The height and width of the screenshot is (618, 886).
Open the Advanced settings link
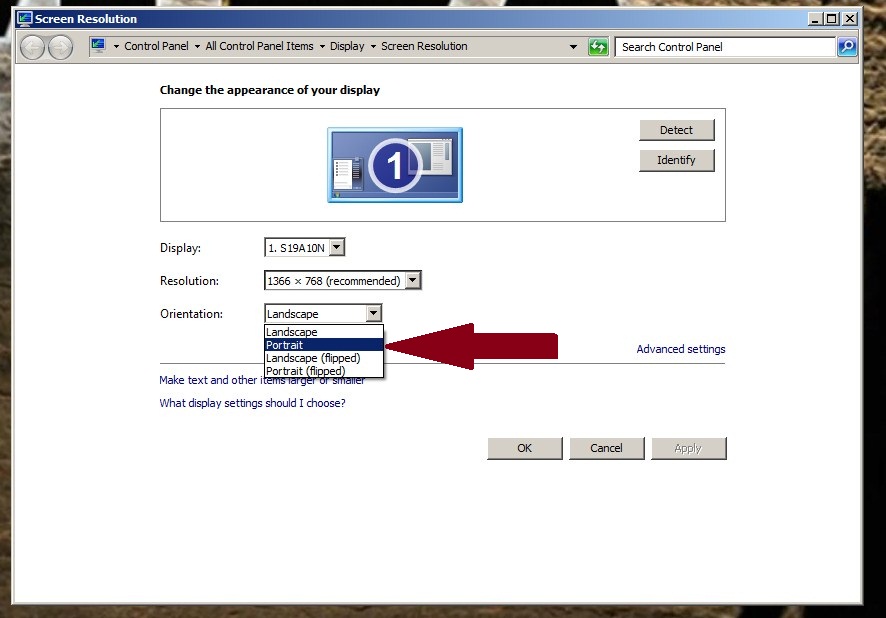(x=681, y=348)
